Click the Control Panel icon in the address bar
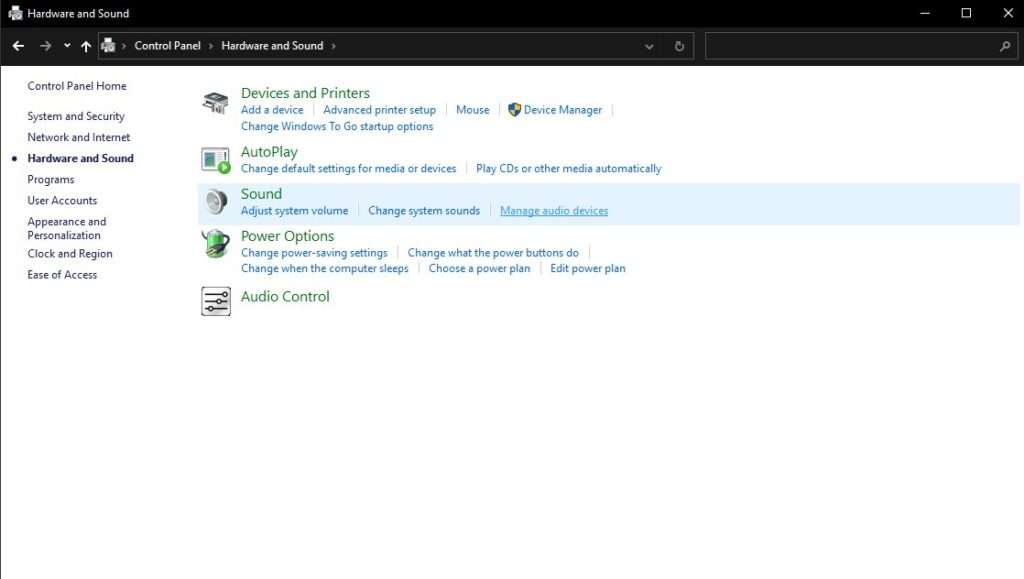The image size is (1024, 579). (108, 46)
